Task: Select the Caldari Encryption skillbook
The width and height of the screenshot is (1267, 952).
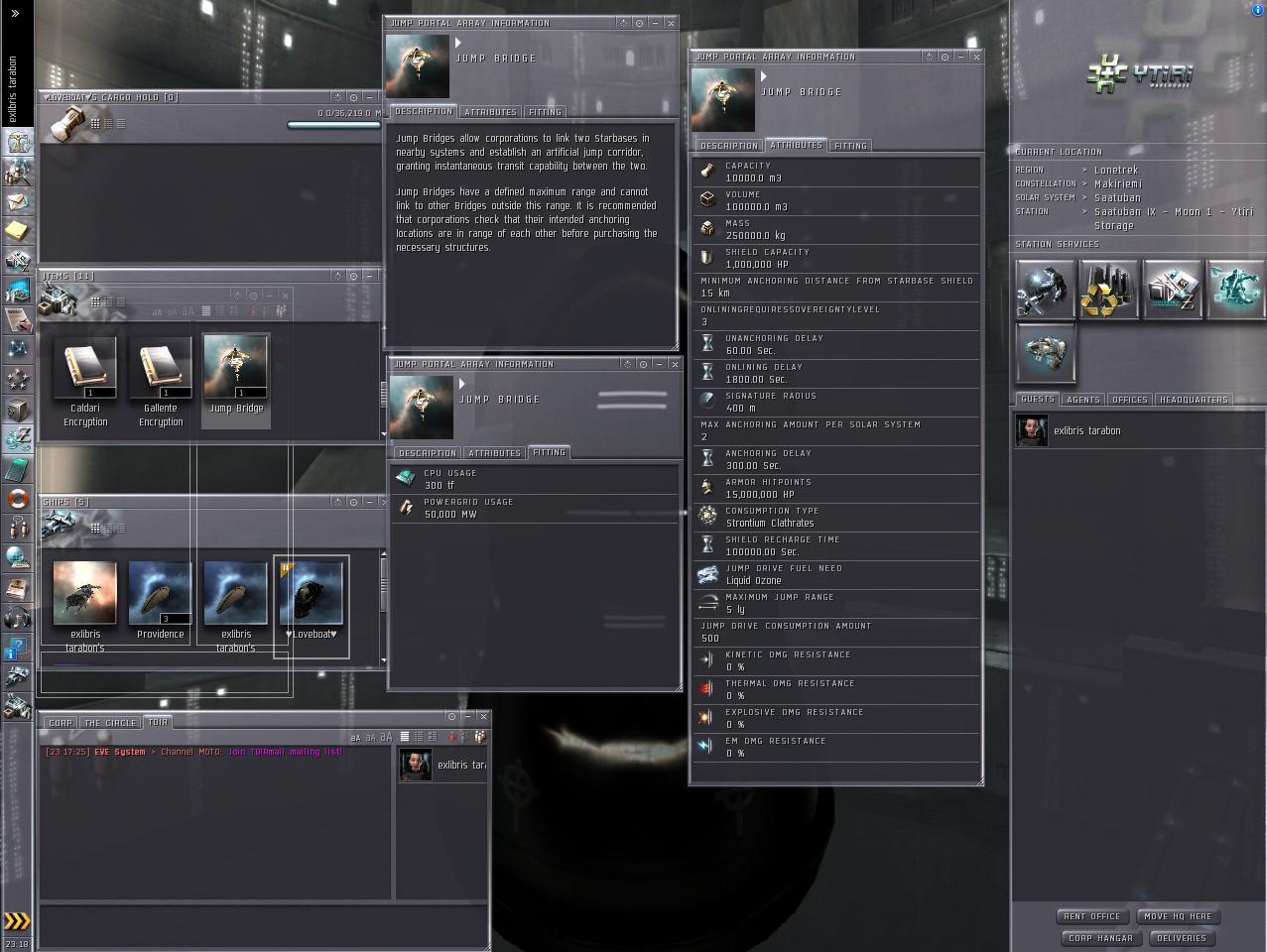Action: pos(85,381)
